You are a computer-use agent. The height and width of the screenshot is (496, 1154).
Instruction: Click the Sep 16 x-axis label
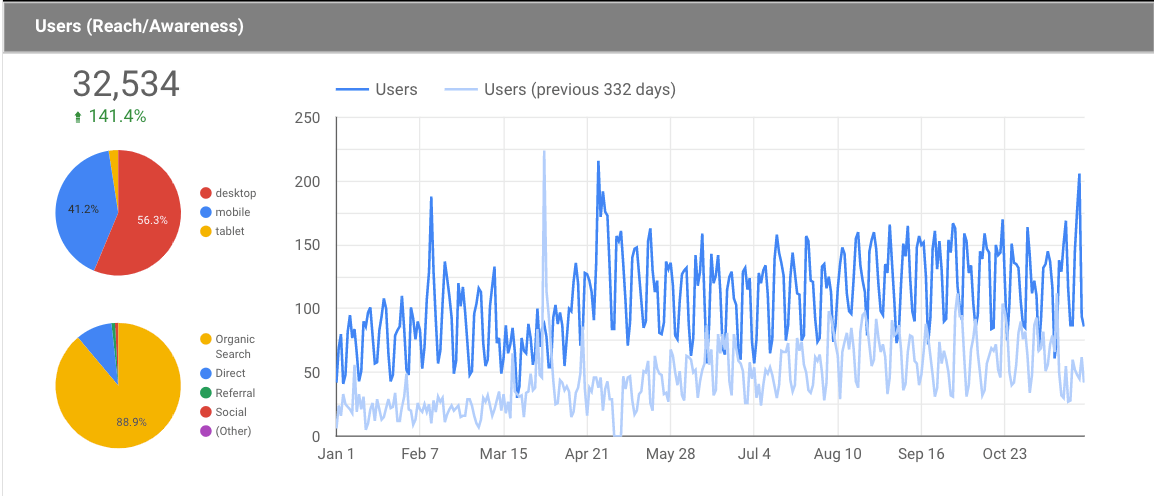tap(922, 454)
